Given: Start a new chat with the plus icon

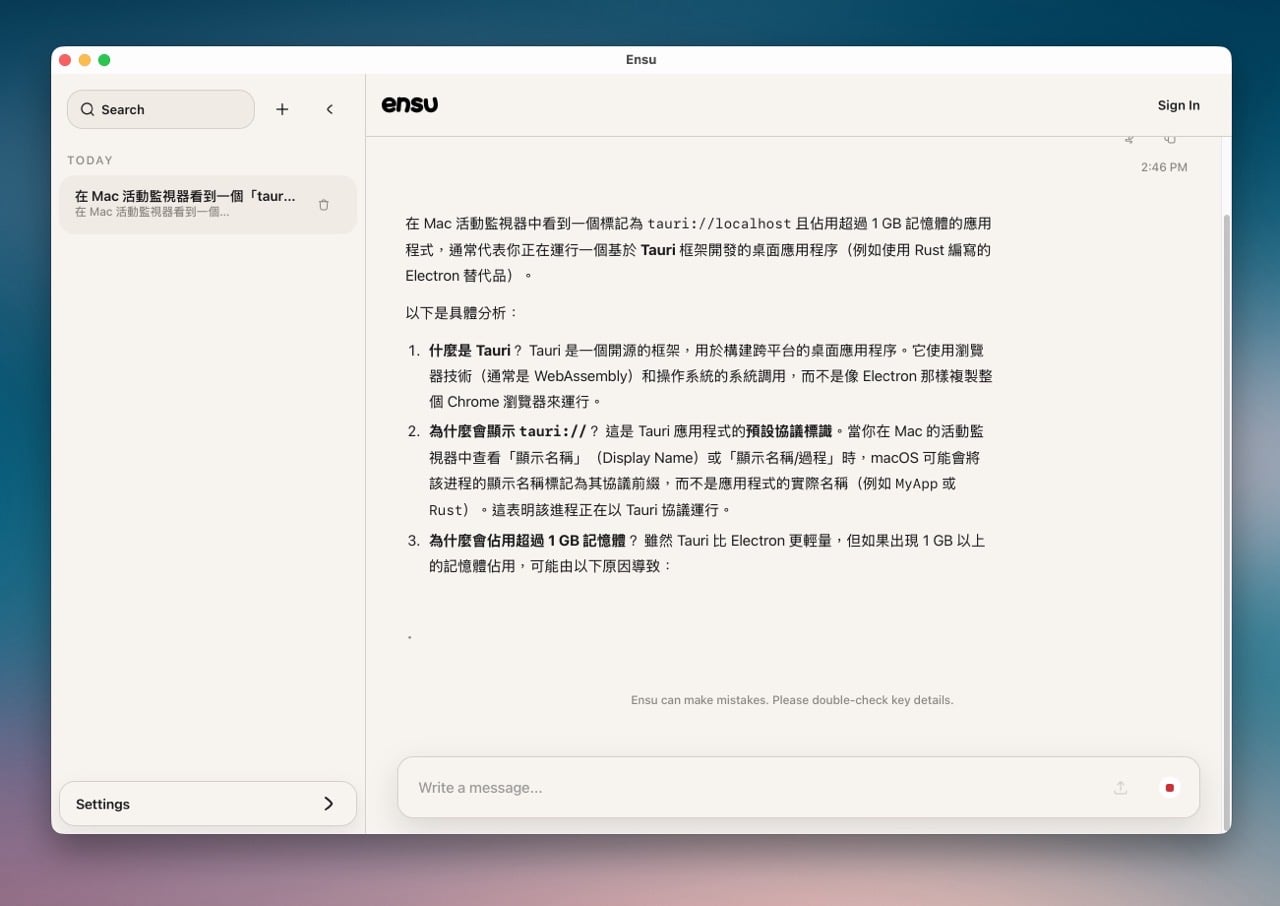Looking at the screenshot, I should (282, 110).
